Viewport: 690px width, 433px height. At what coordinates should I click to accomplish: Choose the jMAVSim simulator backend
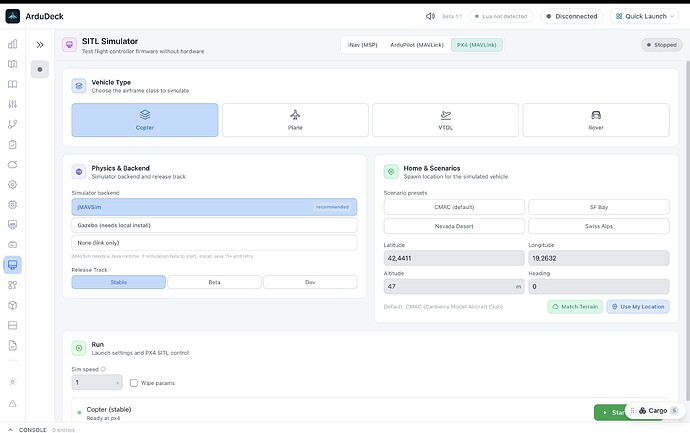pos(214,207)
